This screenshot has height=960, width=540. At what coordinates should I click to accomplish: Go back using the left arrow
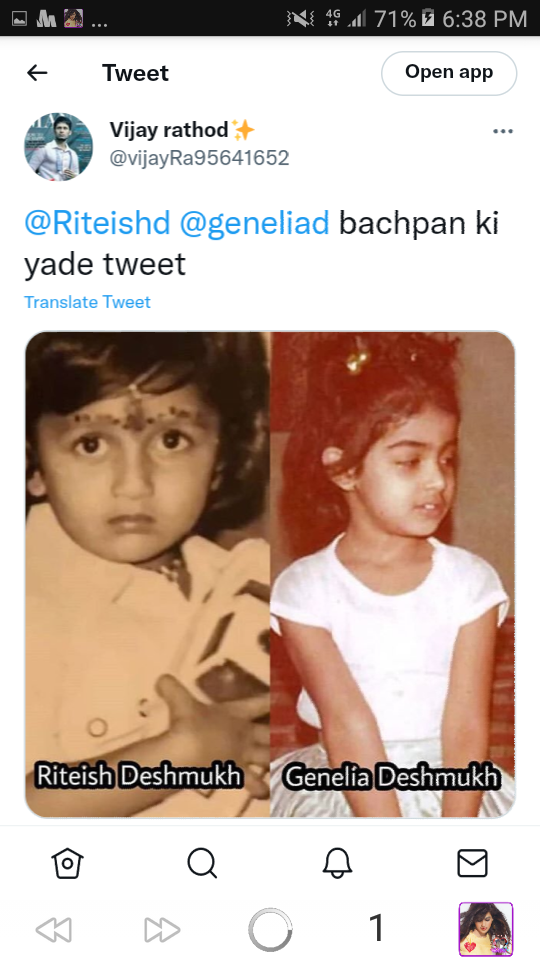(x=37, y=73)
